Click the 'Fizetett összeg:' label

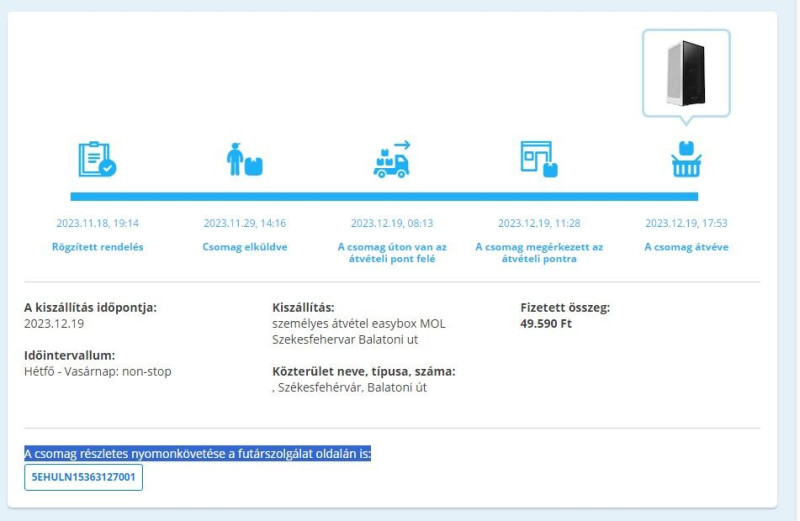pos(565,308)
